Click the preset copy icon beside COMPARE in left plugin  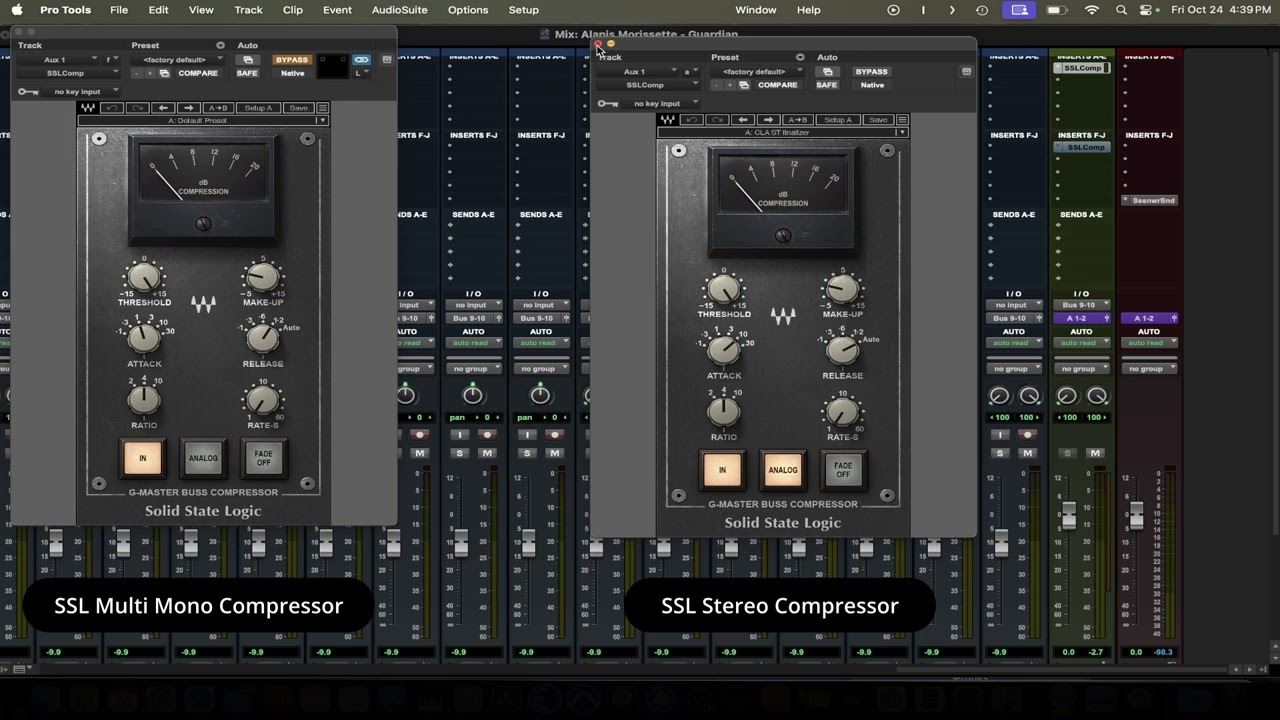[164, 73]
